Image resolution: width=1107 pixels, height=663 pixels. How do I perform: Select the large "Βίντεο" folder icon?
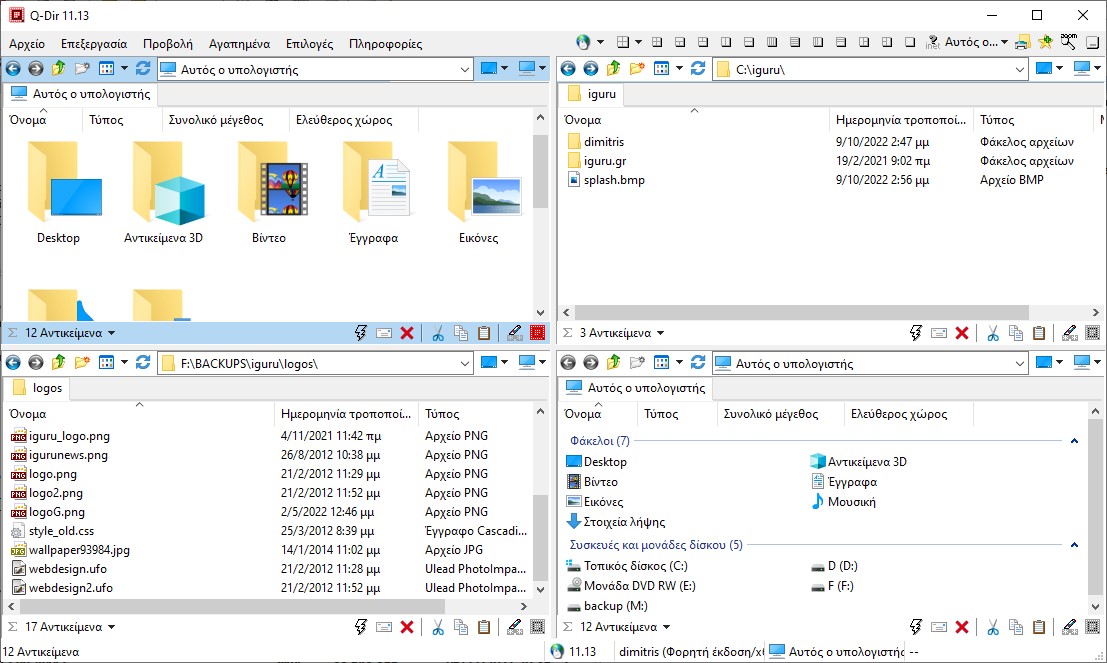coord(269,193)
